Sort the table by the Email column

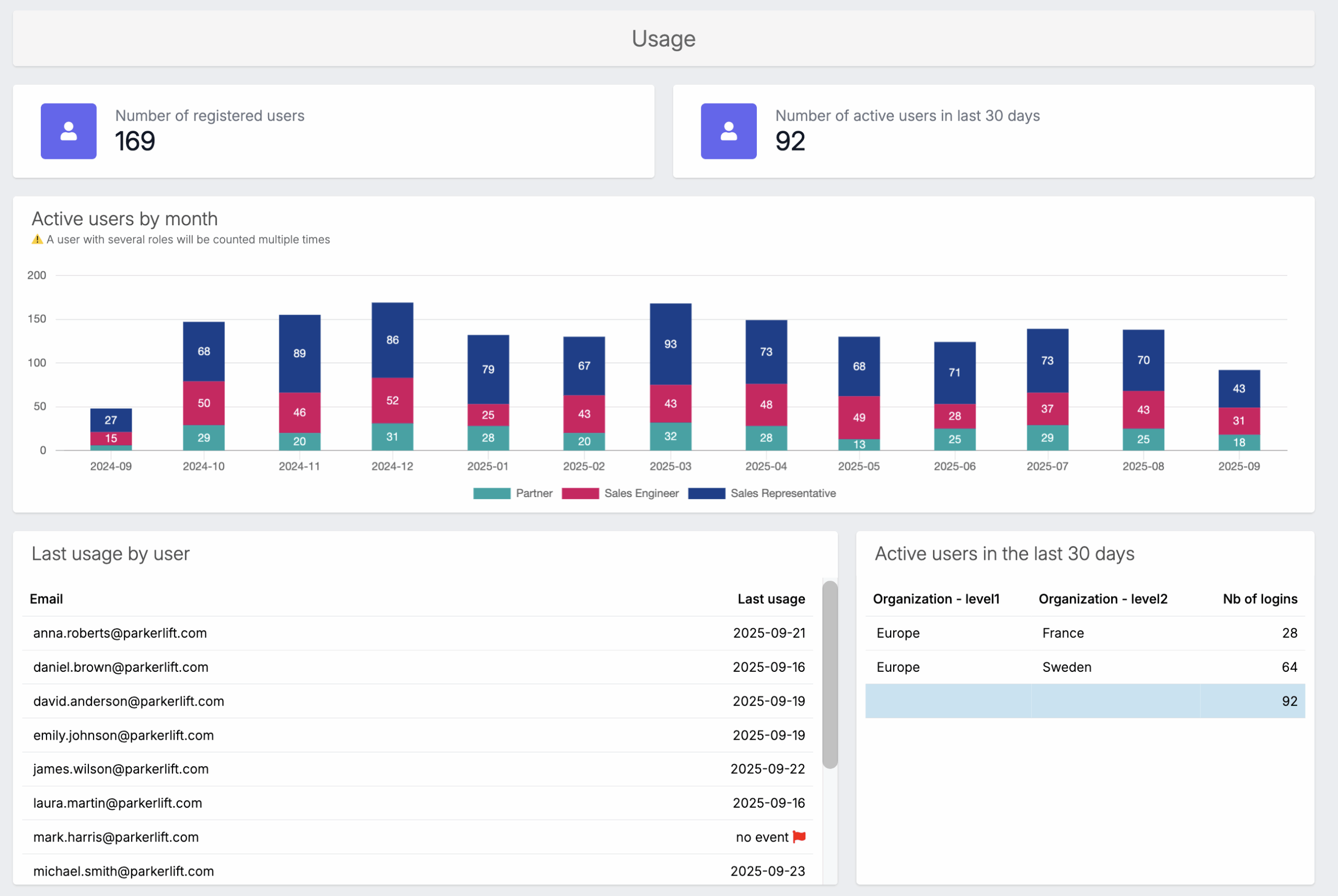click(47, 599)
